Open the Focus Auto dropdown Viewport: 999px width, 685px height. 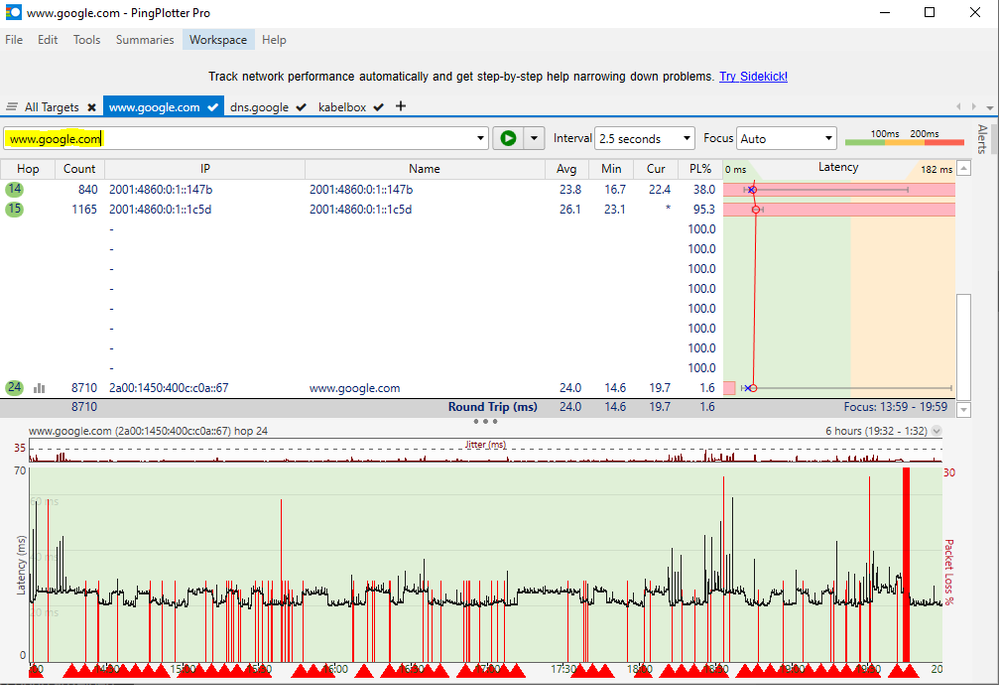(786, 138)
